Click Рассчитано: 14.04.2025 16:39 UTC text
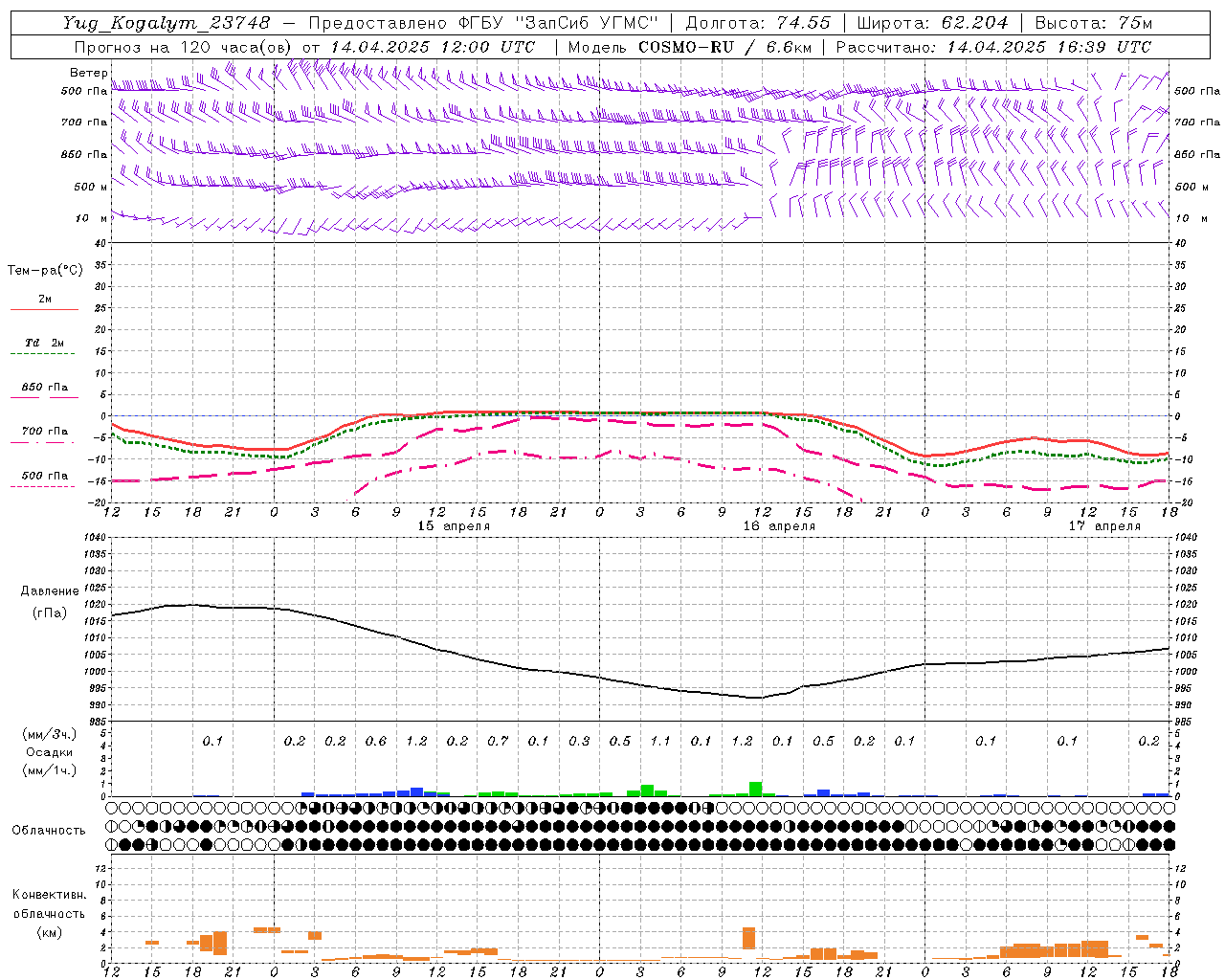 pyautogui.click(x=993, y=47)
